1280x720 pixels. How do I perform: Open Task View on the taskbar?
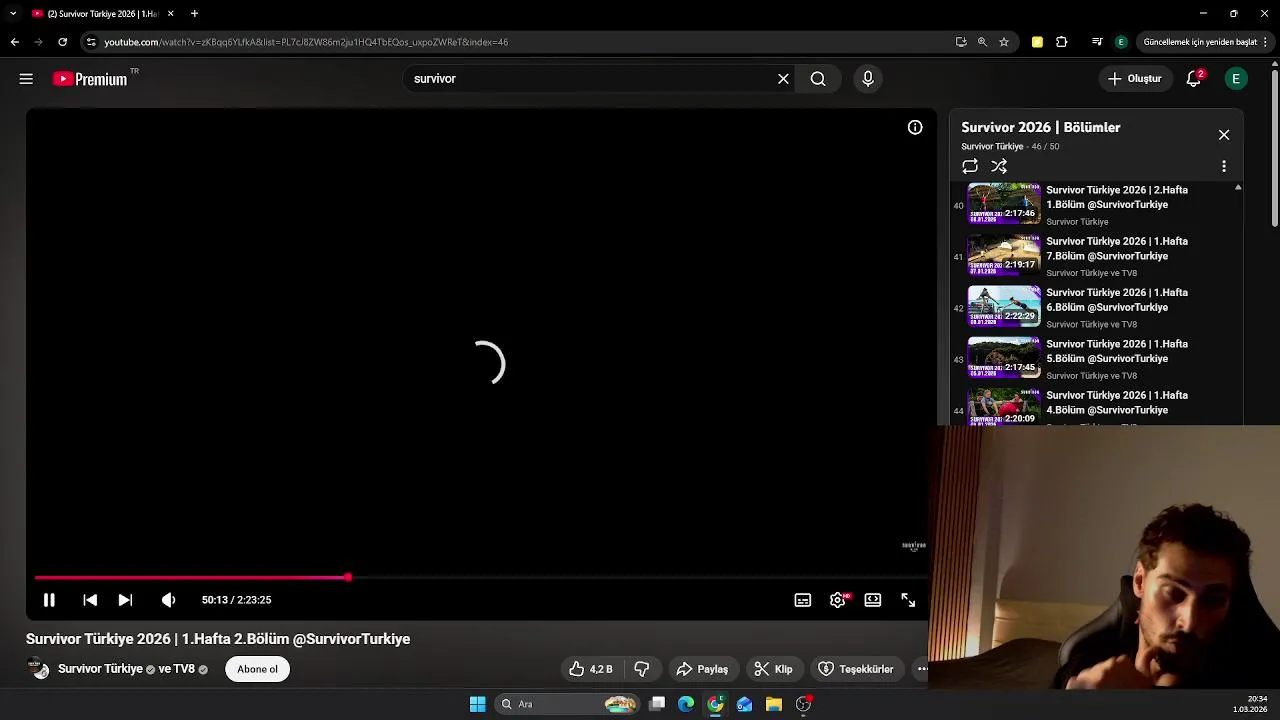point(657,704)
